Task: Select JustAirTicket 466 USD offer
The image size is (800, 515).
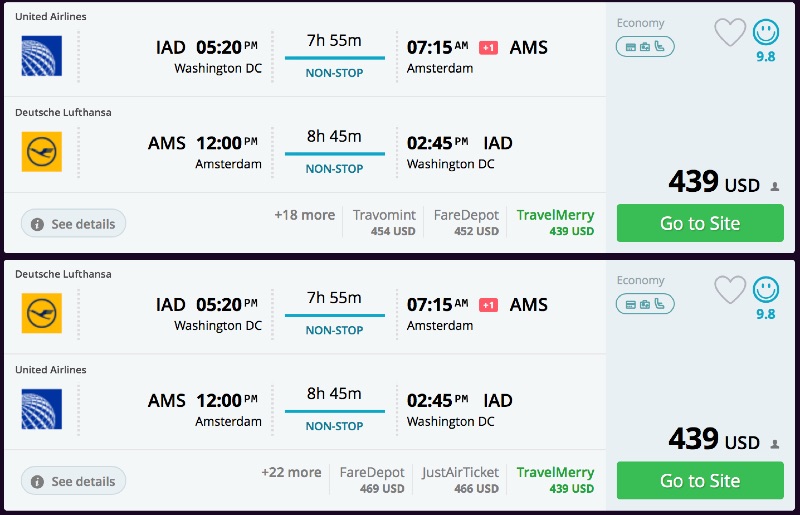Action: click(460, 479)
